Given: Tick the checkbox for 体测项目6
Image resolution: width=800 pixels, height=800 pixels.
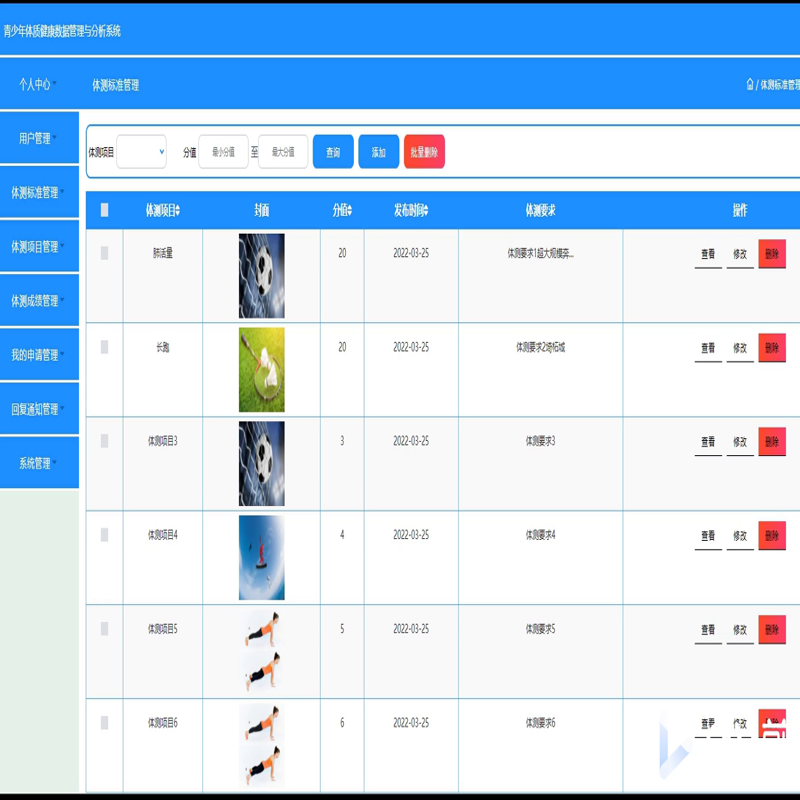Looking at the screenshot, I should [x=105, y=722].
